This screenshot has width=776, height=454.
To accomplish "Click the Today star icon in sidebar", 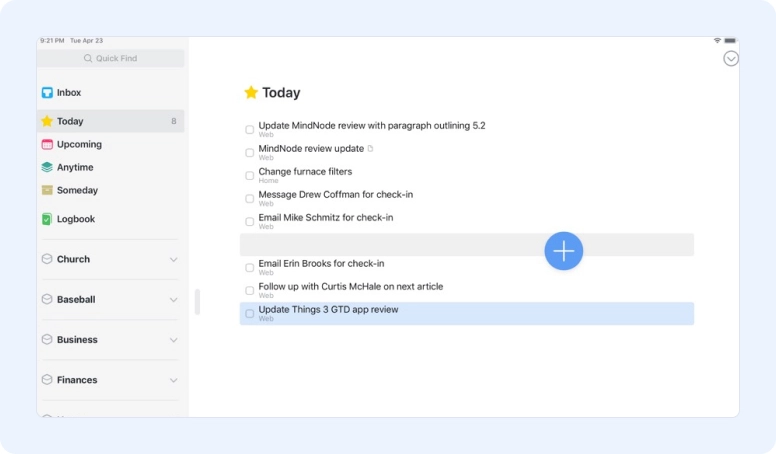I will coord(47,121).
